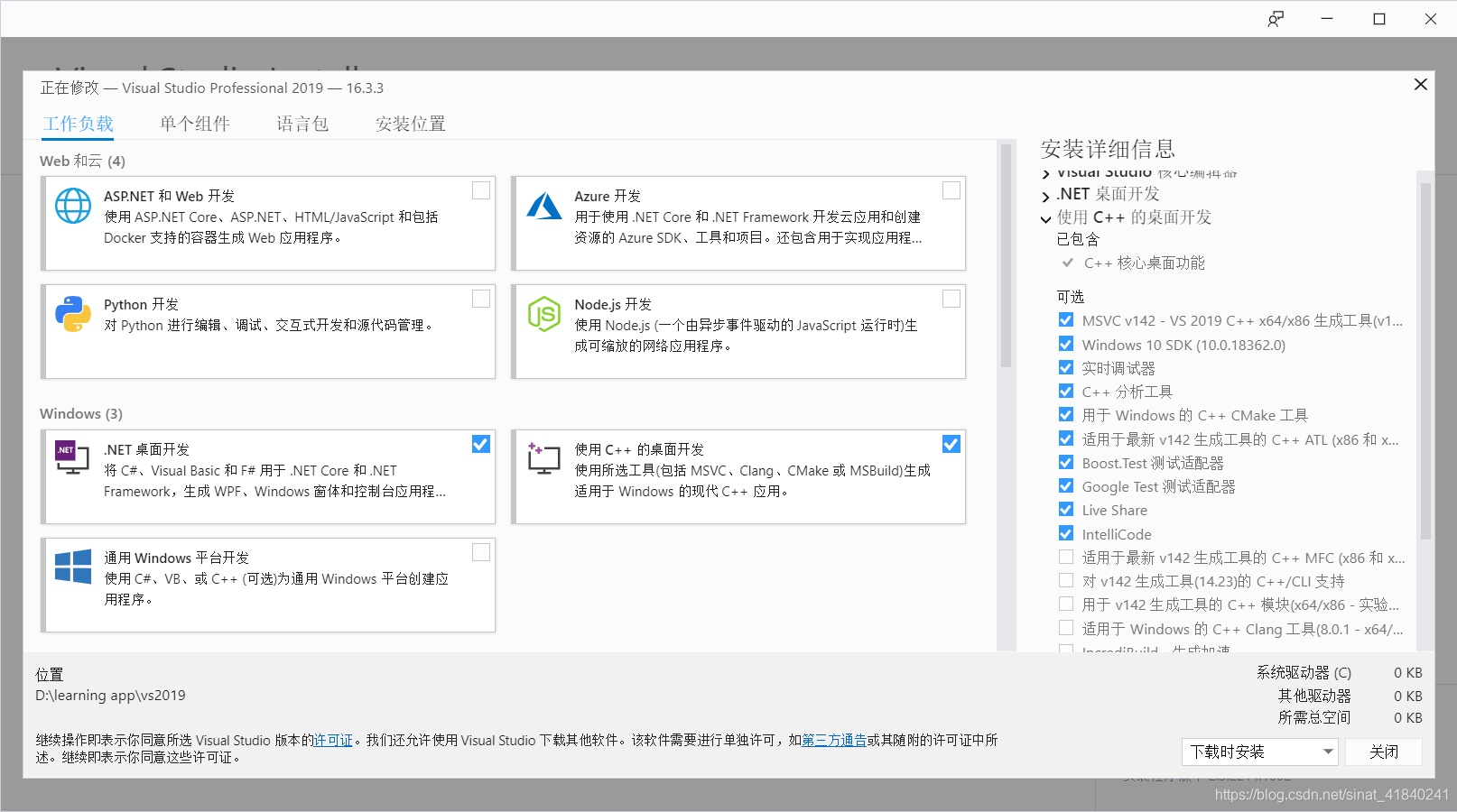
Task: Click the C++ desktop development monitor icon
Action: coord(543,458)
